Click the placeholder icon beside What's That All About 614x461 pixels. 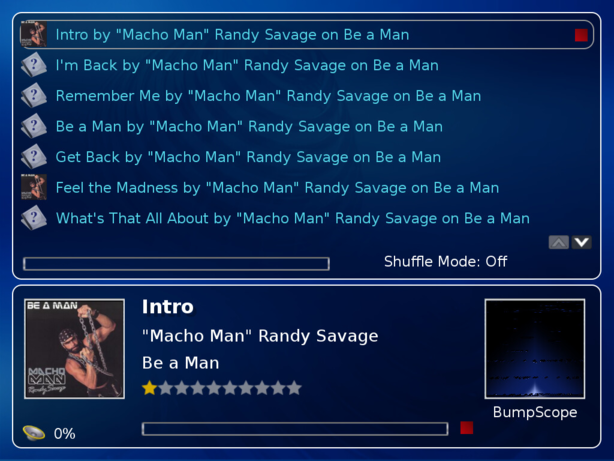(34, 217)
